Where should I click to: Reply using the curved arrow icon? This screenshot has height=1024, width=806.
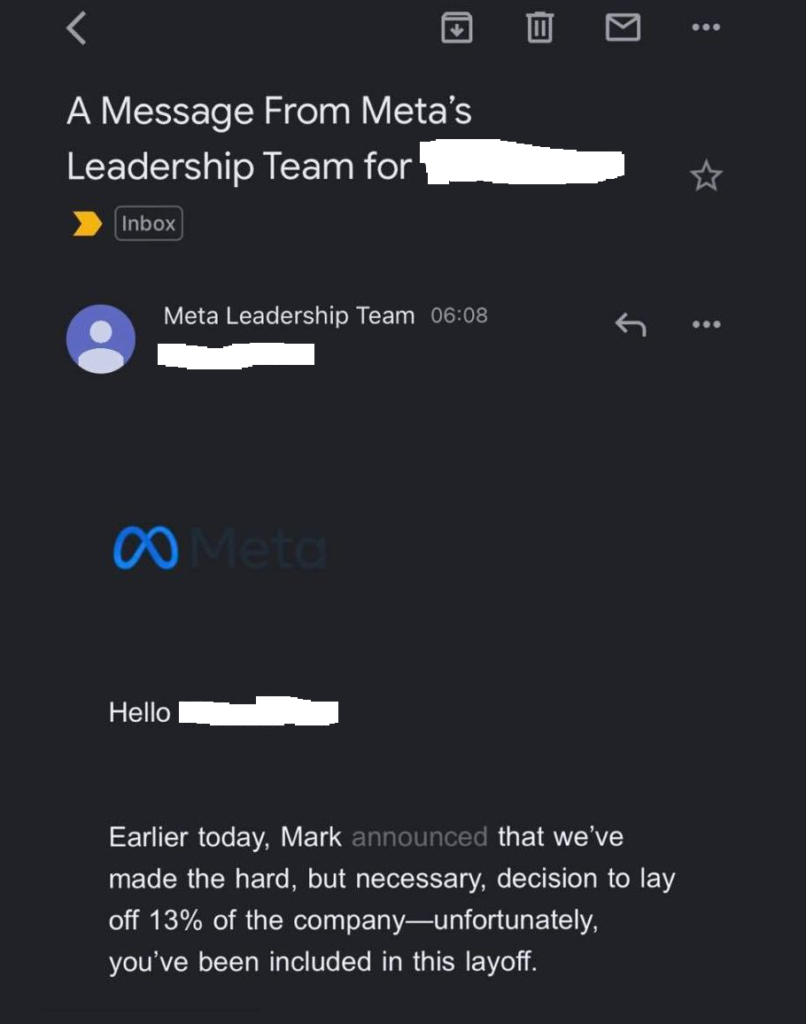point(629,324)
